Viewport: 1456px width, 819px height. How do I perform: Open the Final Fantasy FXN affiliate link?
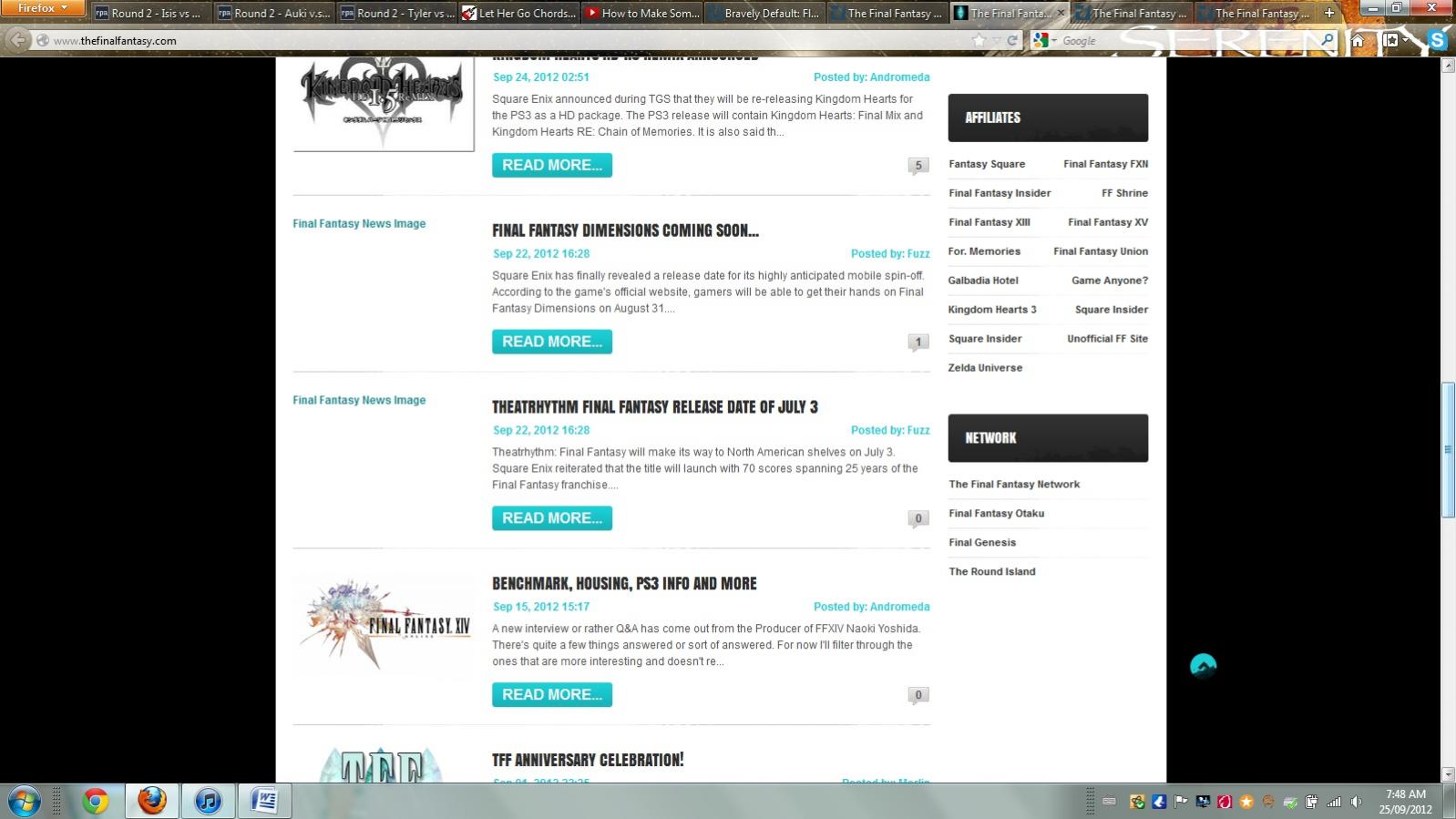pyautogui.click(x=1105, y=164)
